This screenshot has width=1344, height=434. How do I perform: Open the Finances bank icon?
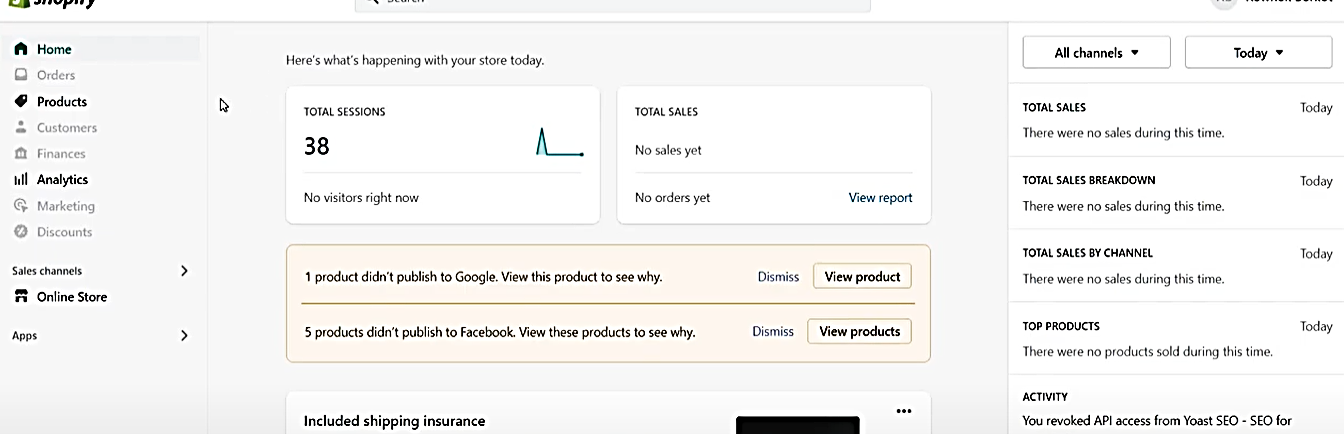tap(21, 153)
